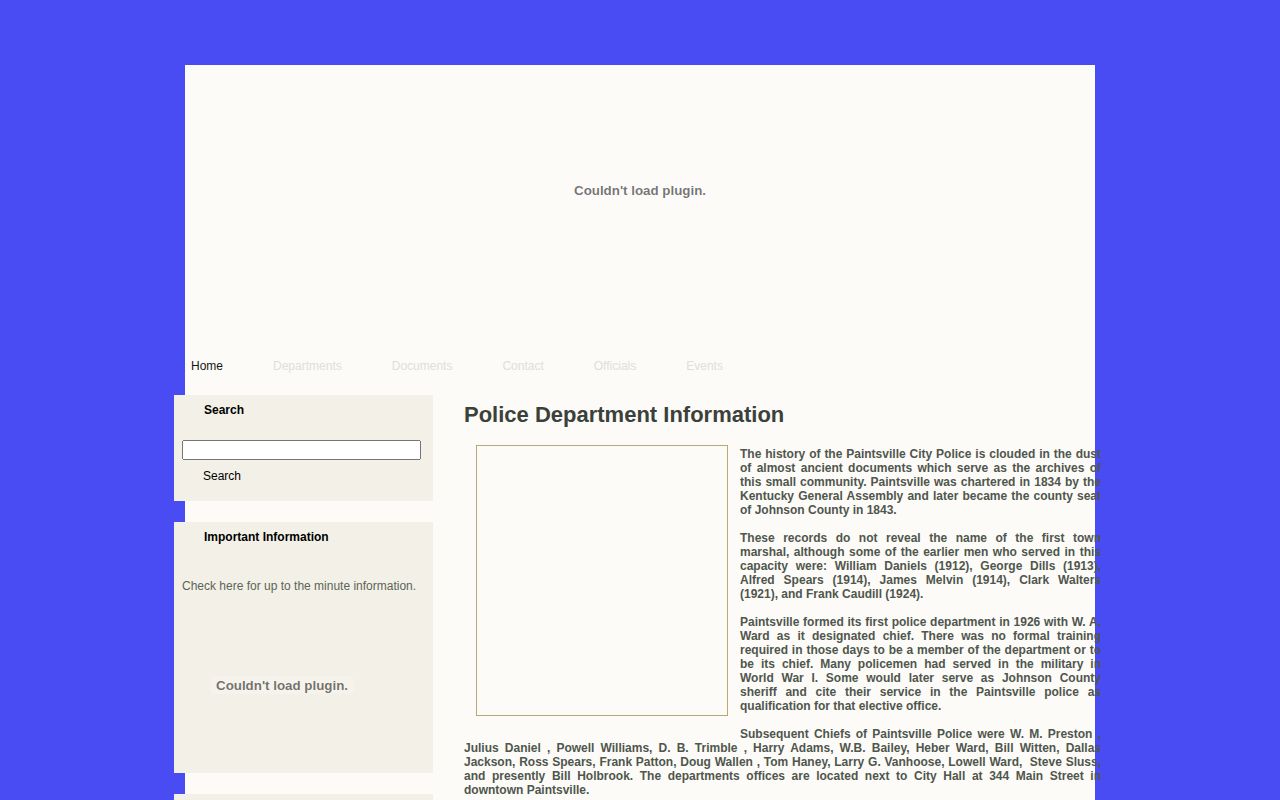Click the paragraph starting 'These records do not reveal'
This screenshot has height=800, width=1280.
919,566
